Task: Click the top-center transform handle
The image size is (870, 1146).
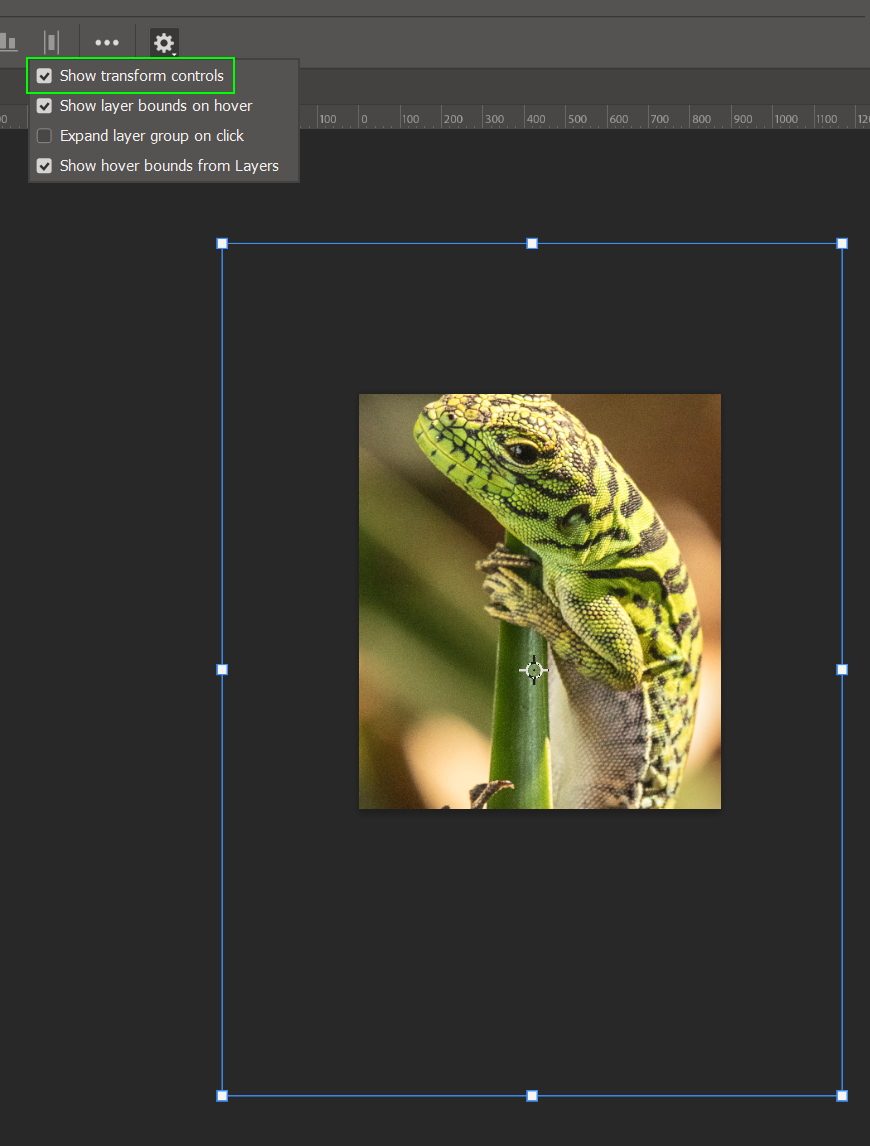Action: [x=531, y=242]
